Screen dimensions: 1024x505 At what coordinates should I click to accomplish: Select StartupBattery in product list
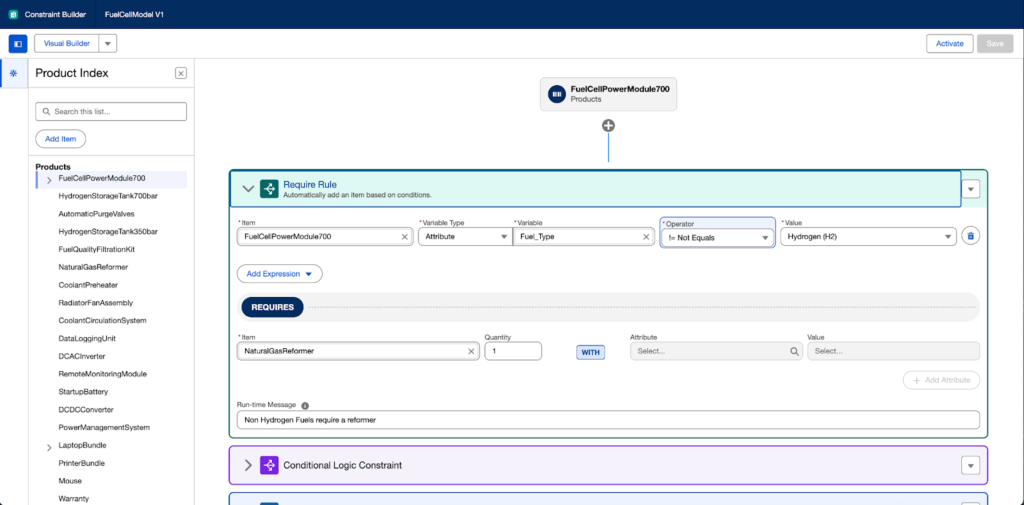[83, 392]
